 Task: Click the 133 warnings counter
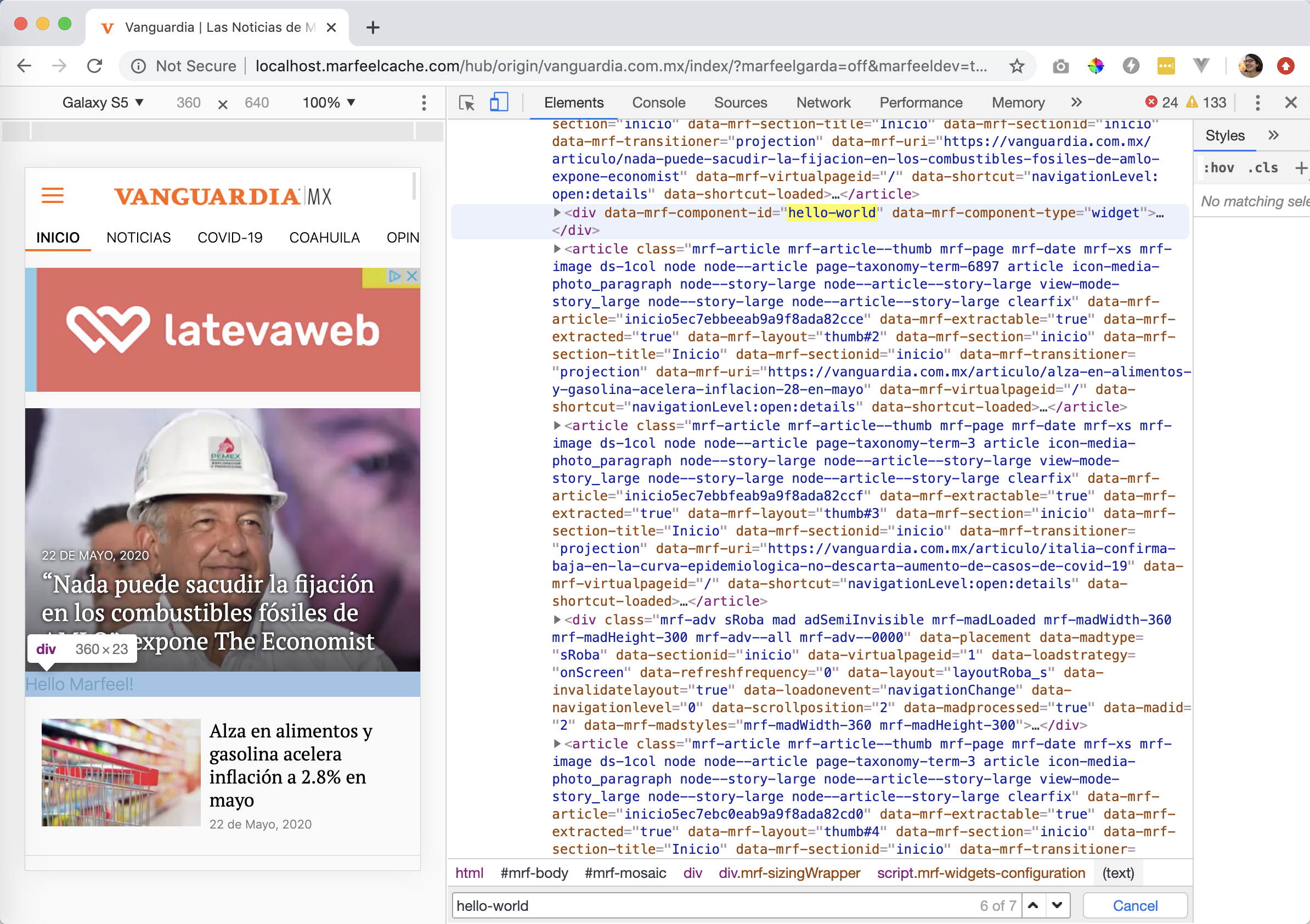pos(1206,103)
